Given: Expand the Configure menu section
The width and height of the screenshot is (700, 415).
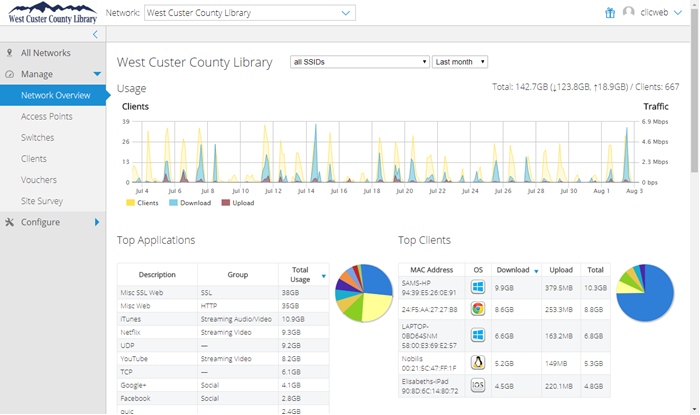Looking at the screenshot, I should (52, 222).
